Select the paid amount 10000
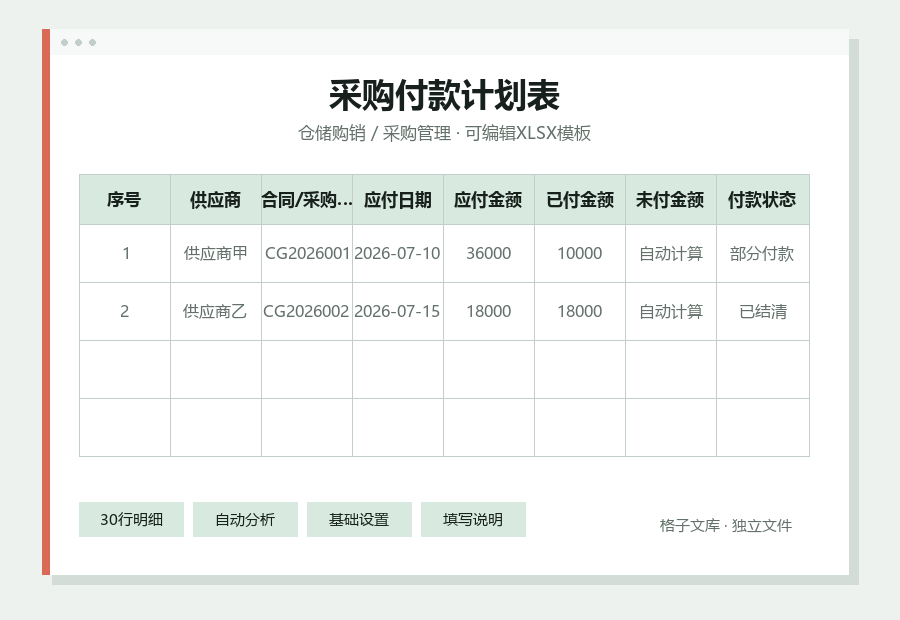The image size is (900, 620). point(580,254)
